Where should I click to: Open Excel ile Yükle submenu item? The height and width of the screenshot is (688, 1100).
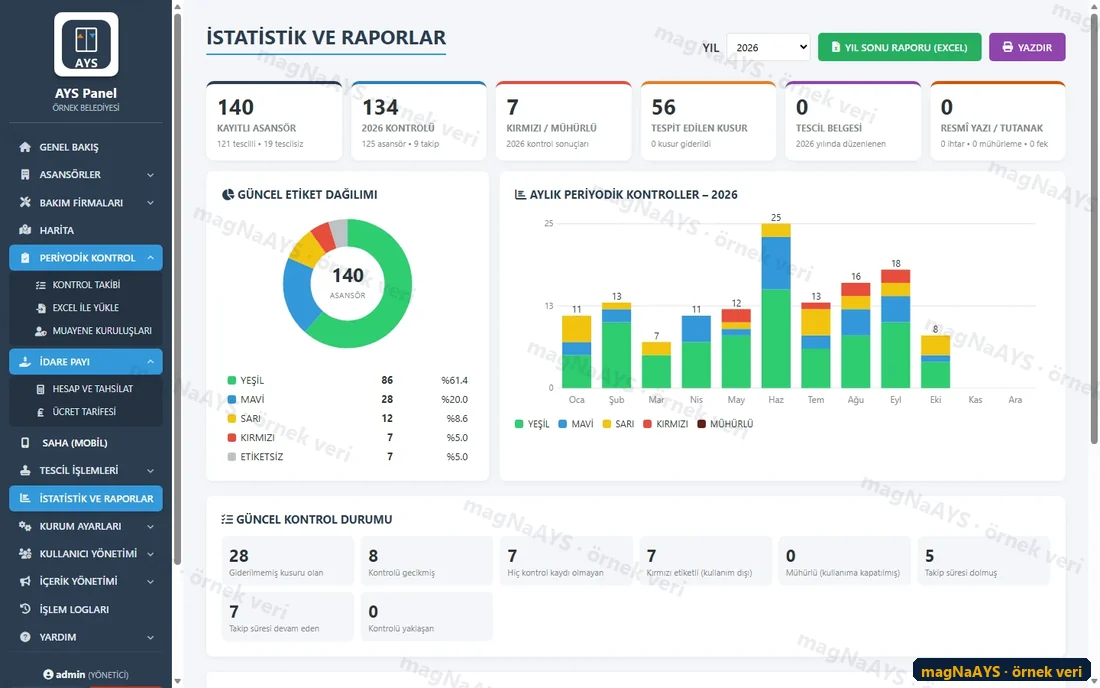(86, 308)
